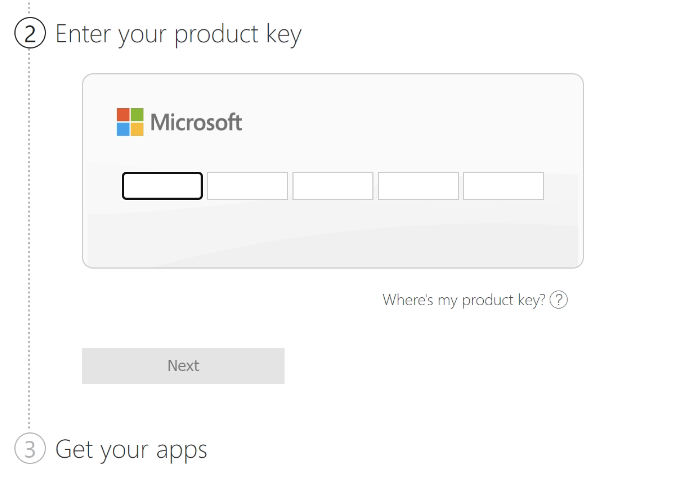693x503 pixels.
Task: Click into the third product key box
Action: [333, 186]
